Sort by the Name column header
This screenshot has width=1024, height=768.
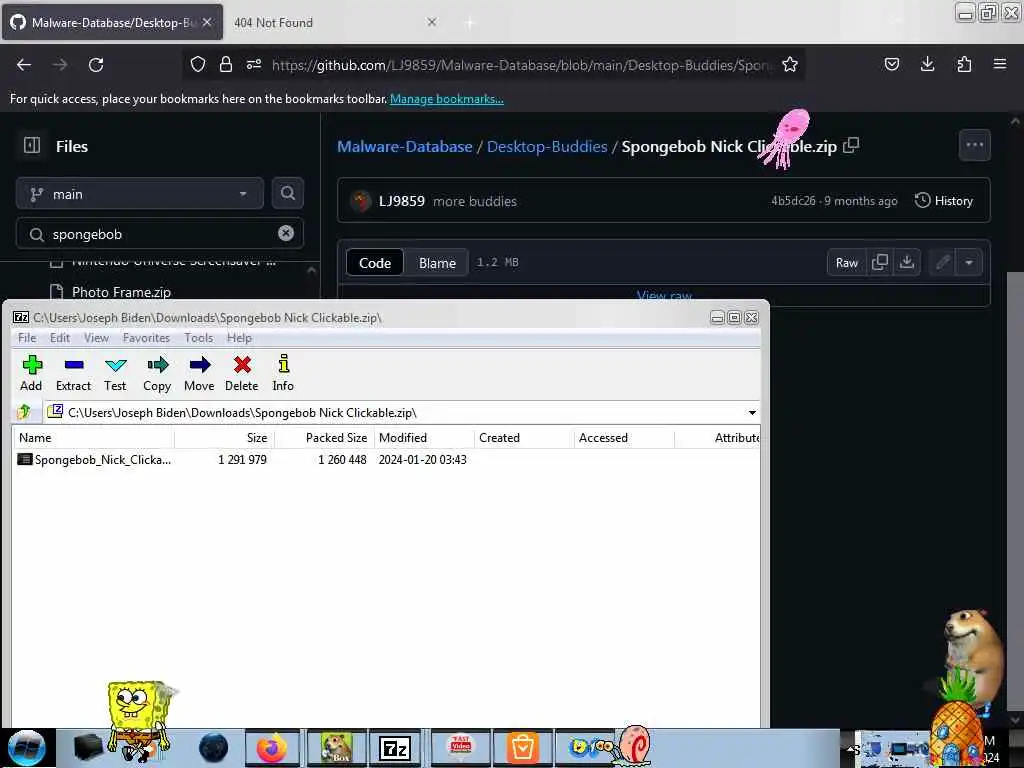pos(93,438)
